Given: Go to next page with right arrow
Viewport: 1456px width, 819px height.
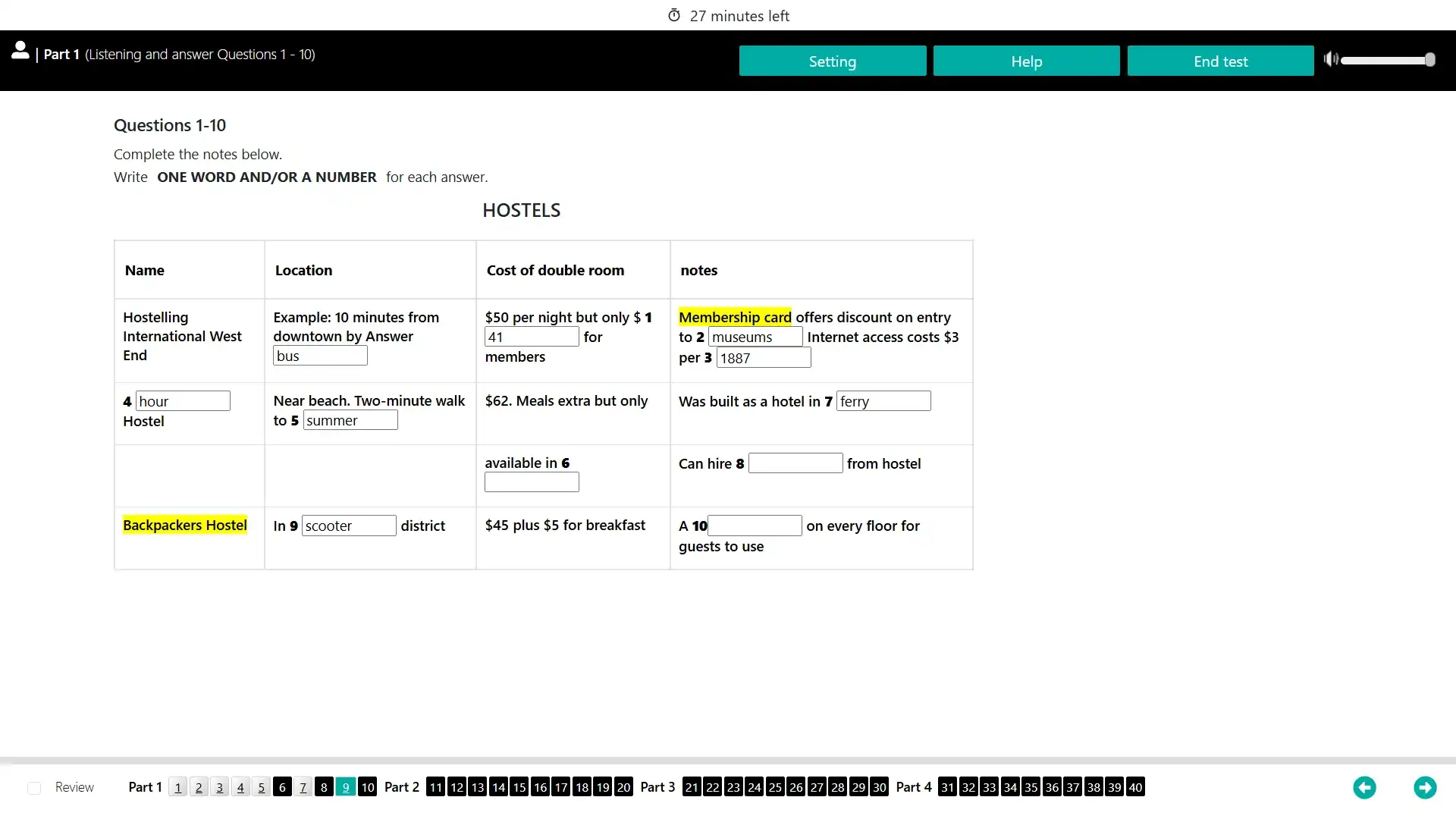Looking at the screenshot, I should click(1424, 787).
